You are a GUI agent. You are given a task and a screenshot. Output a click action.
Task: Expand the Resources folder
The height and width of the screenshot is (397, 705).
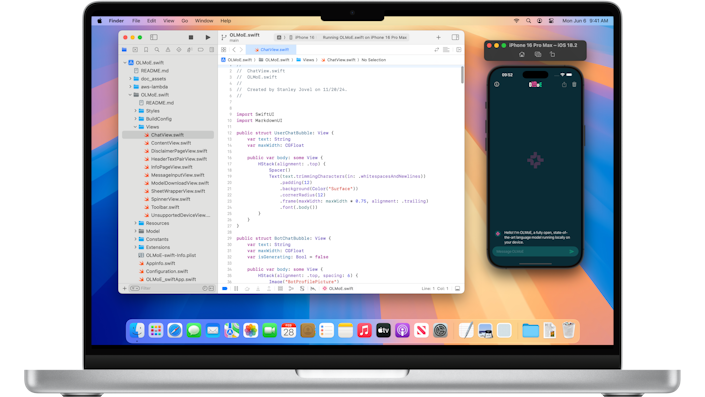(135, 223)
